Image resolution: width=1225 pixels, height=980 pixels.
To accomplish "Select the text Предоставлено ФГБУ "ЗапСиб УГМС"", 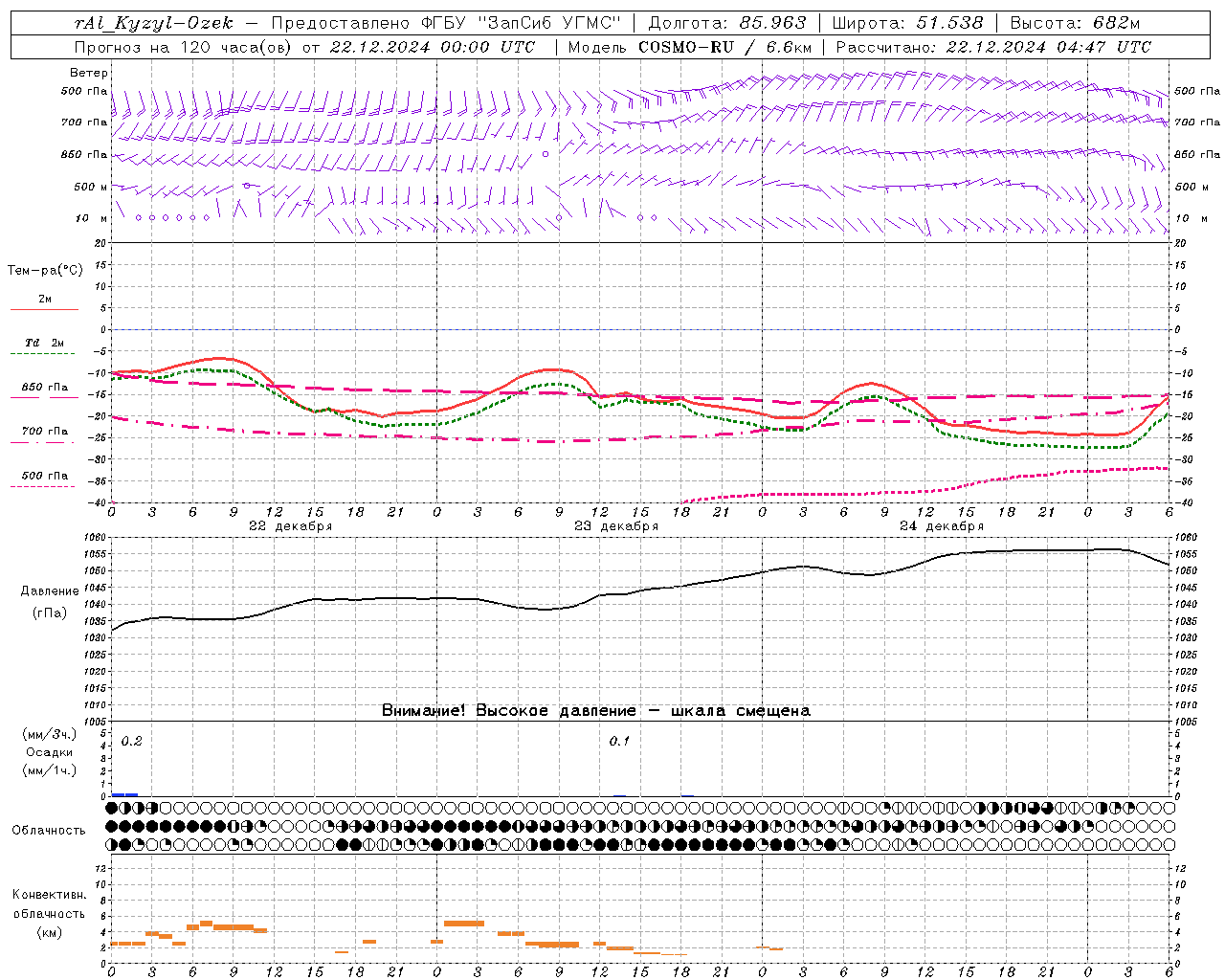I will pyautogui.click(x=447, y=24).
